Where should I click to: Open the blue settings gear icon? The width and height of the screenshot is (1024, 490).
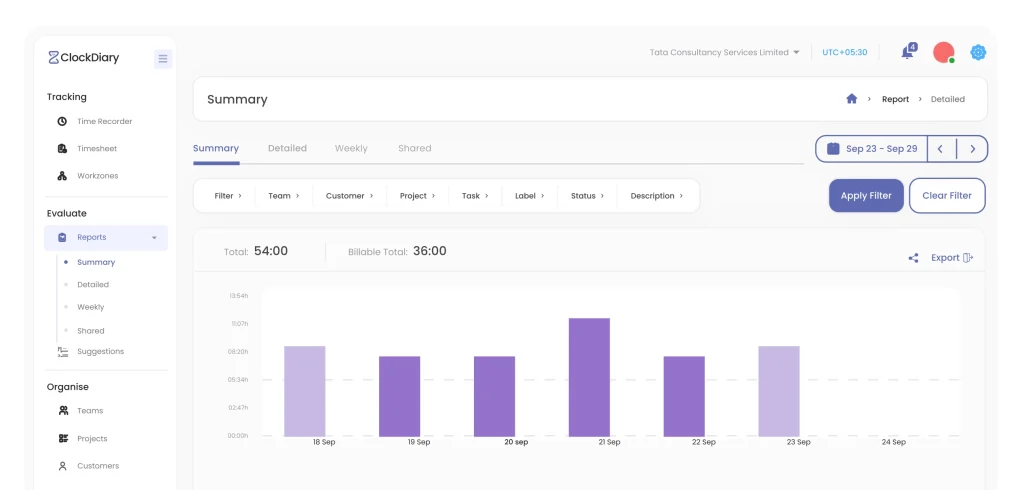(x=978, y=52)
